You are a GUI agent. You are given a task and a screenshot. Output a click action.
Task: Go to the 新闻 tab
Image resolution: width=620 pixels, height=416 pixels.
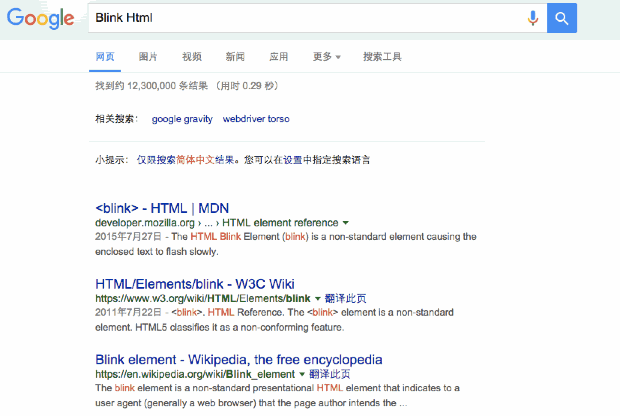coord(235,57)
